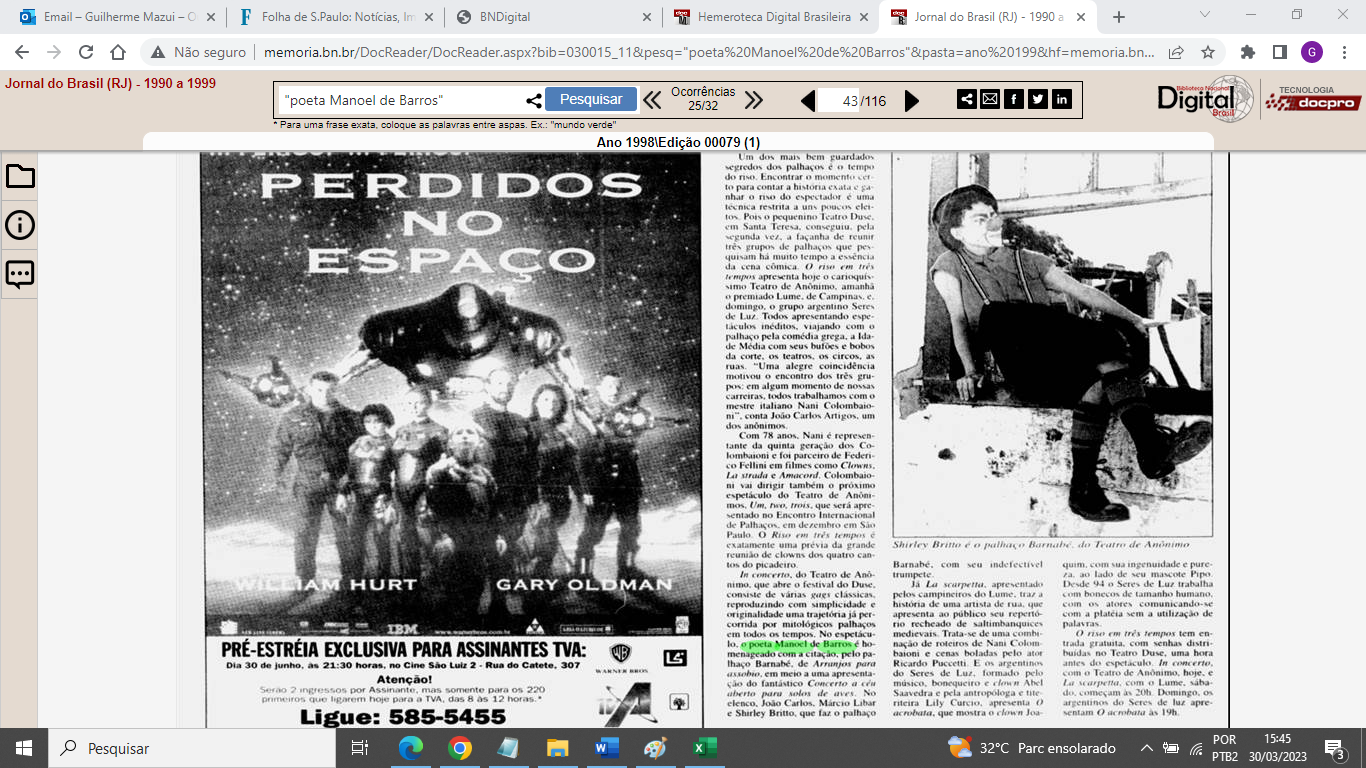Click the page number field showing 43
The image size is (1366, 768).
point(838,101)
